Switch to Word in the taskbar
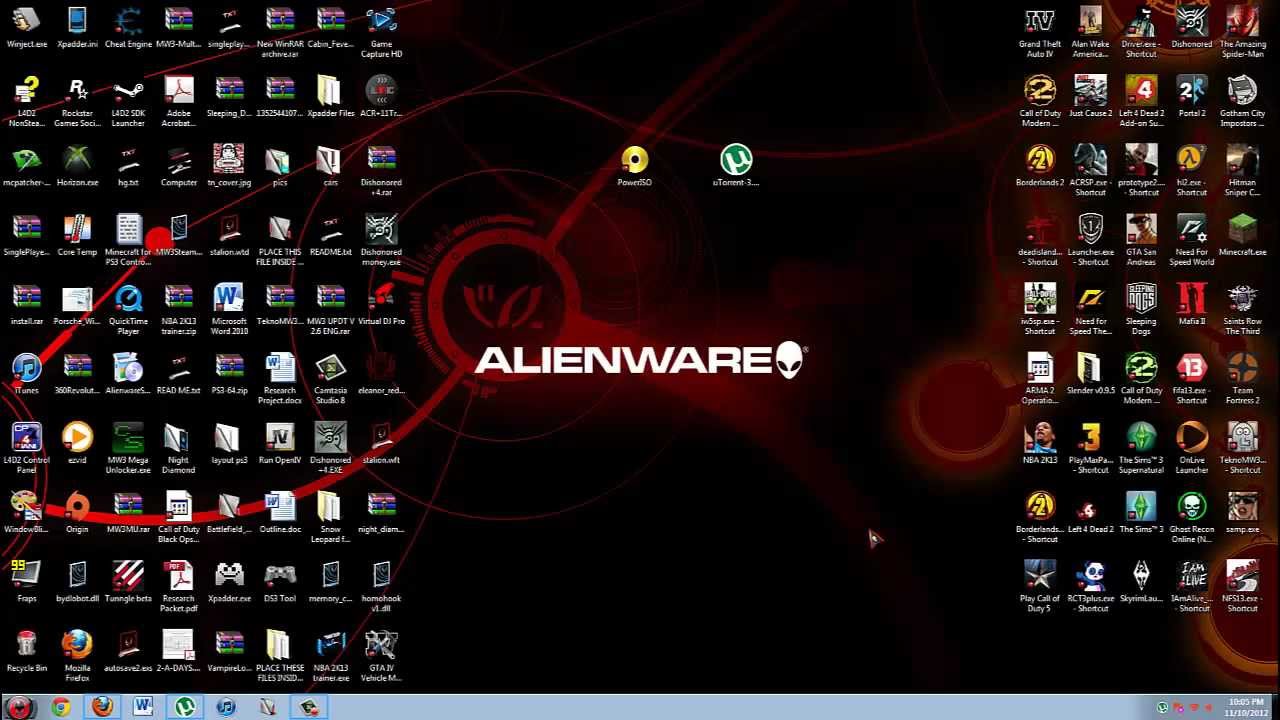 (x=143, y=707)
